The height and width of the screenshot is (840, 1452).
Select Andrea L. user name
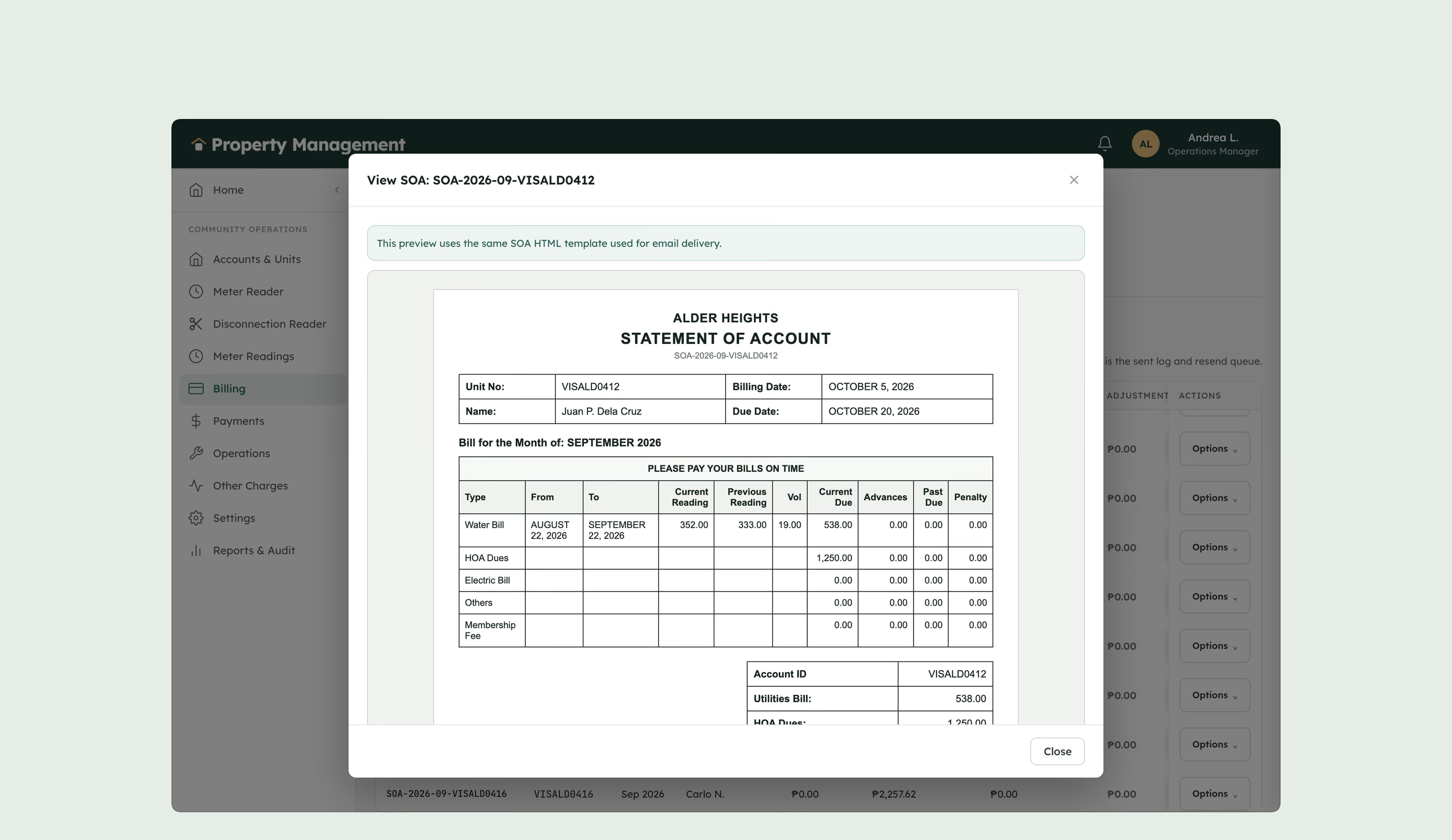(x=1213, y=138)
